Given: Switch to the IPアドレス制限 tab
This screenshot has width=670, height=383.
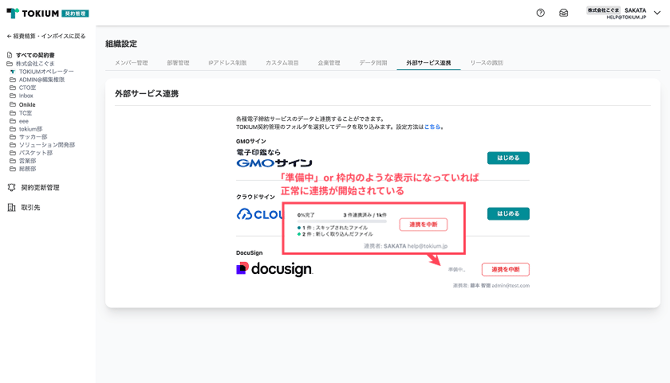Looking at the screenshot, I should coord(227,63).
